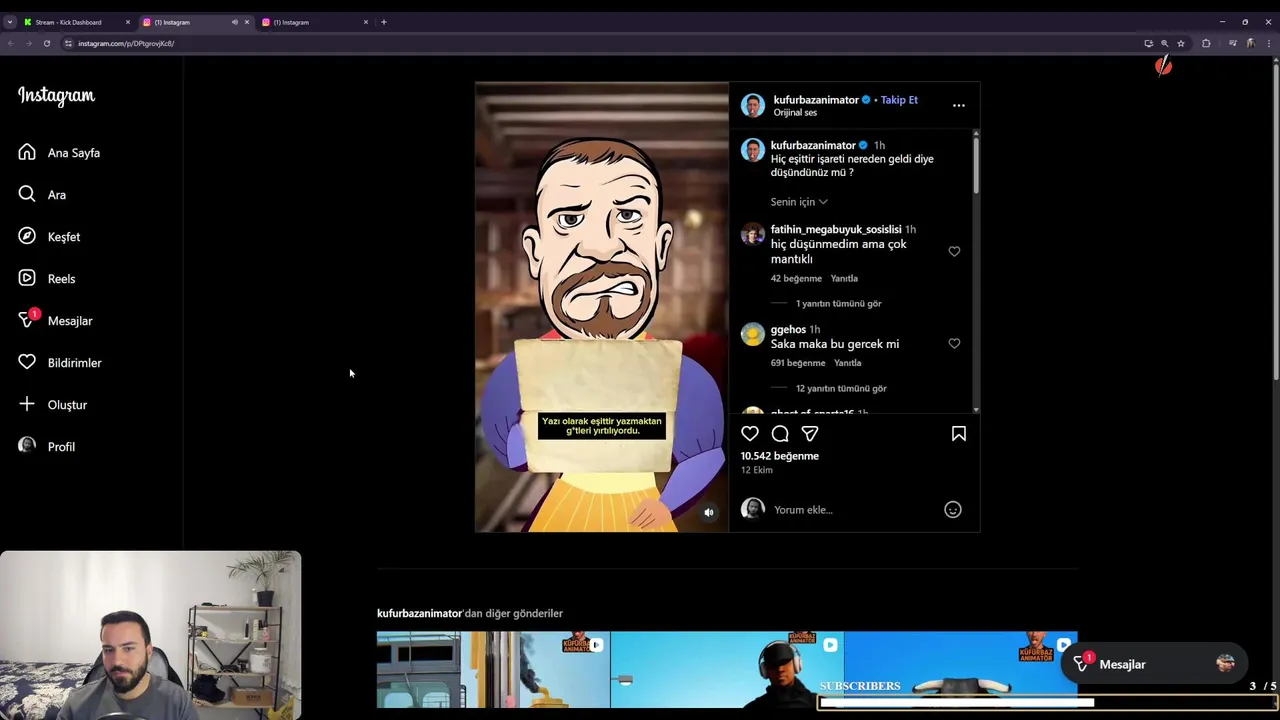Open a new browser tab
This screenshot has height=720, width=1280.
point(383,22)
